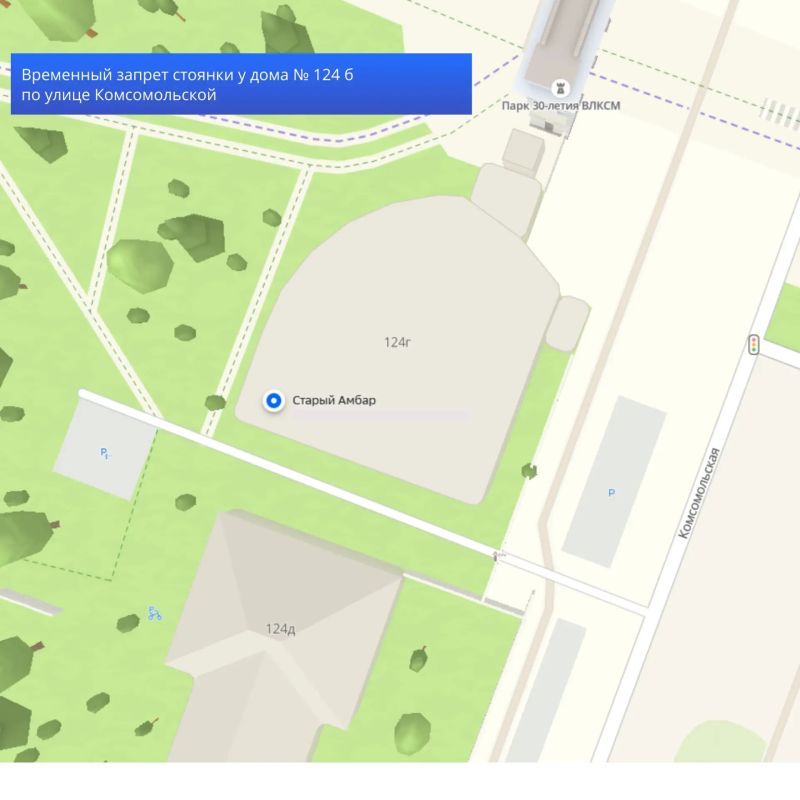Click the parking P icon in the park
The height and width of the screenshot is (800, 800).
[x=105, y=453]
